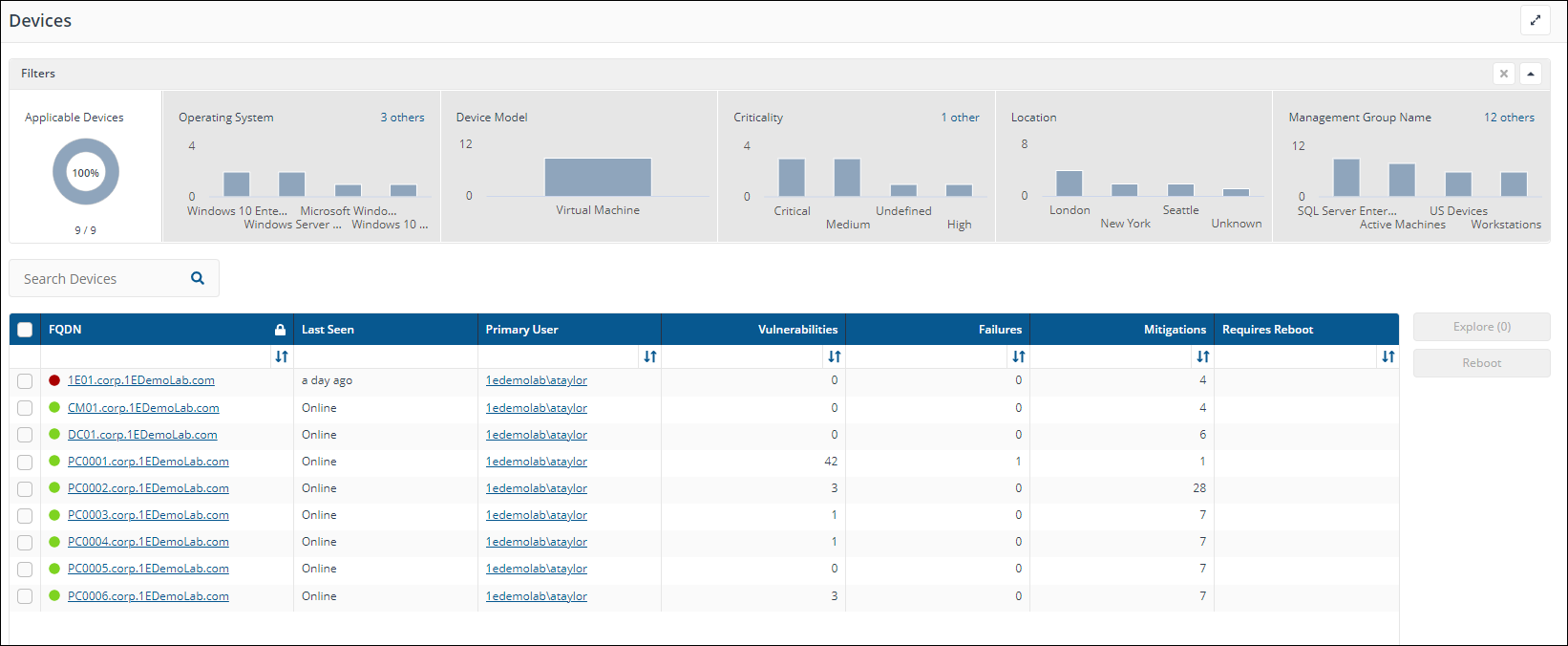Show Management Group '12 others'

coord(1509,118)
